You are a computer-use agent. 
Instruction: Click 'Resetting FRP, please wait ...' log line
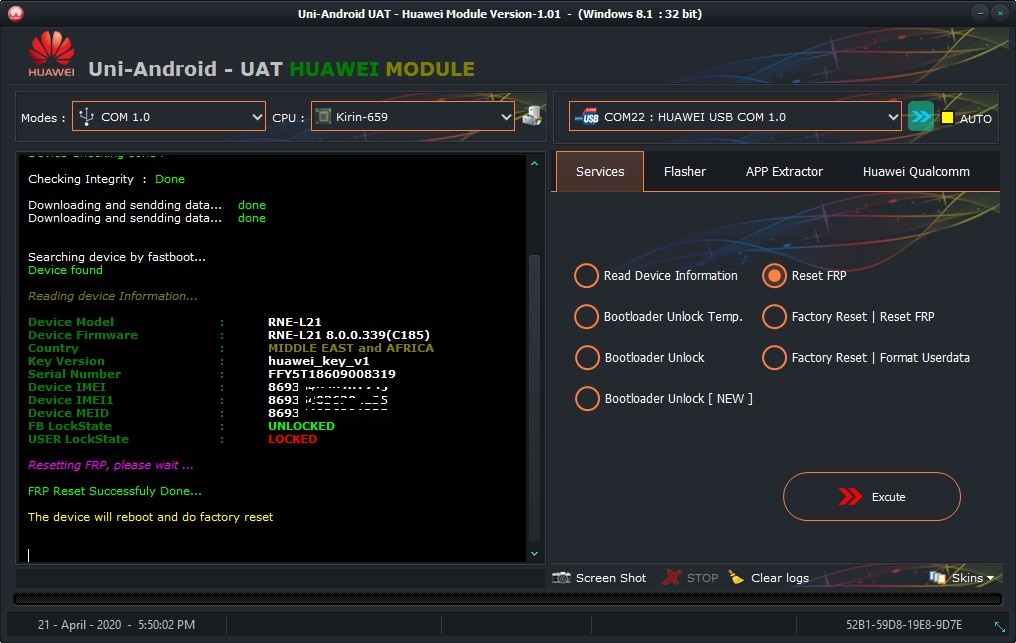pos(110,465)
